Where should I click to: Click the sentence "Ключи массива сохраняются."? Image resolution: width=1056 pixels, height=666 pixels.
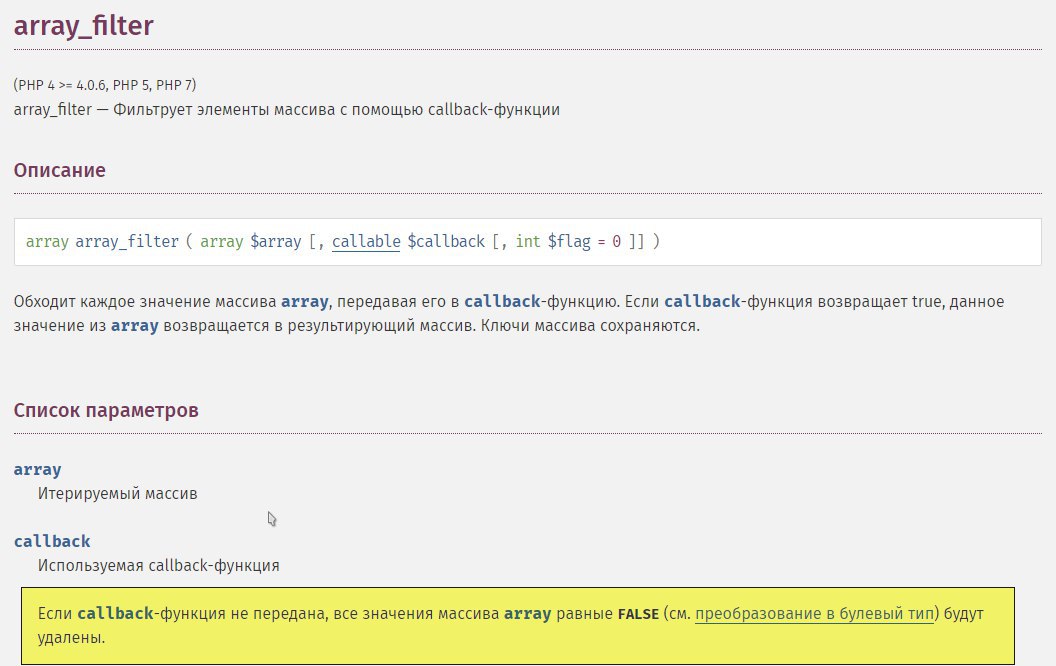coord(590,326)
